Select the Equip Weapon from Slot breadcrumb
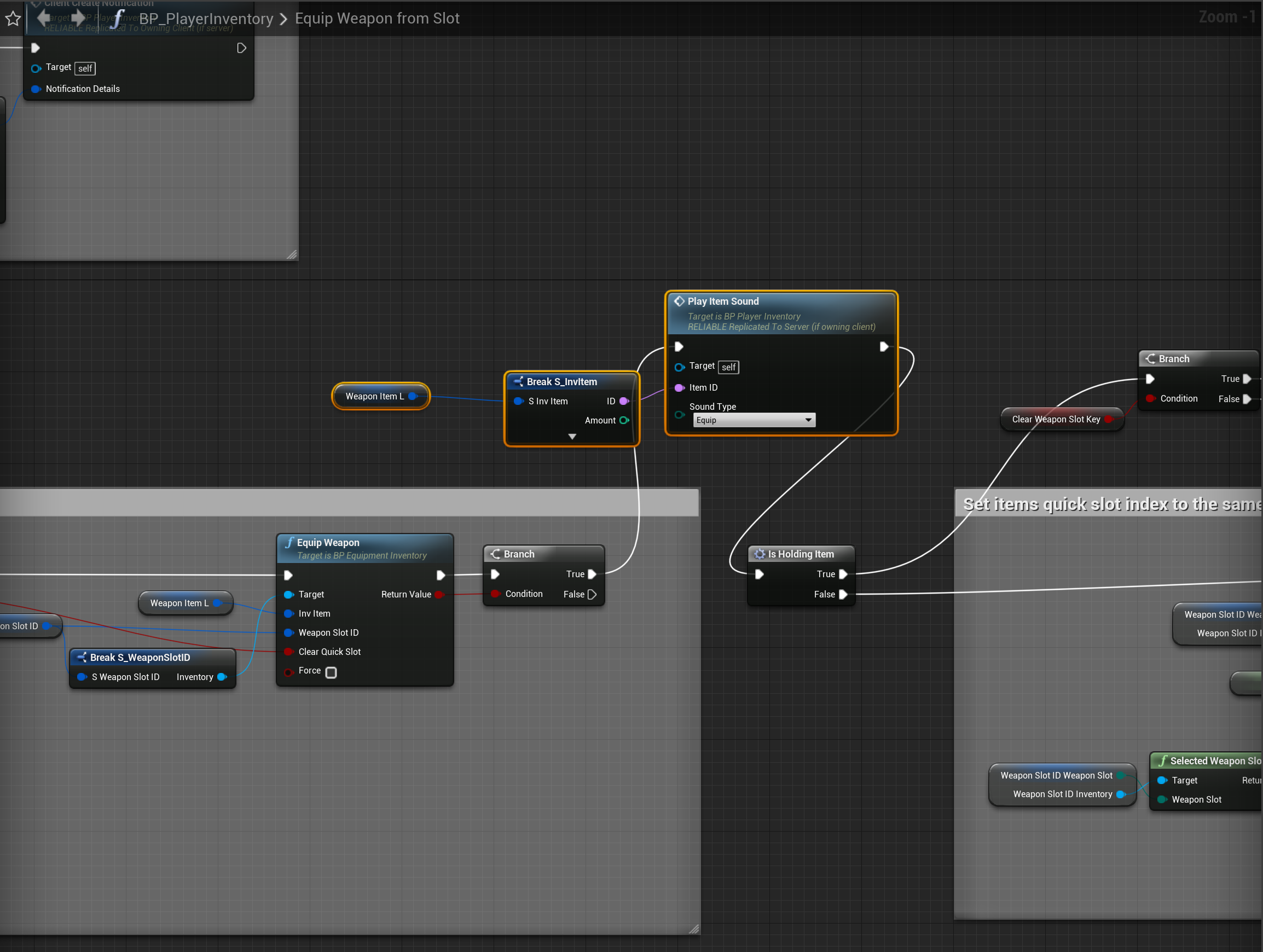This screenshot has height=952, width=1263. tap(377, 19)
